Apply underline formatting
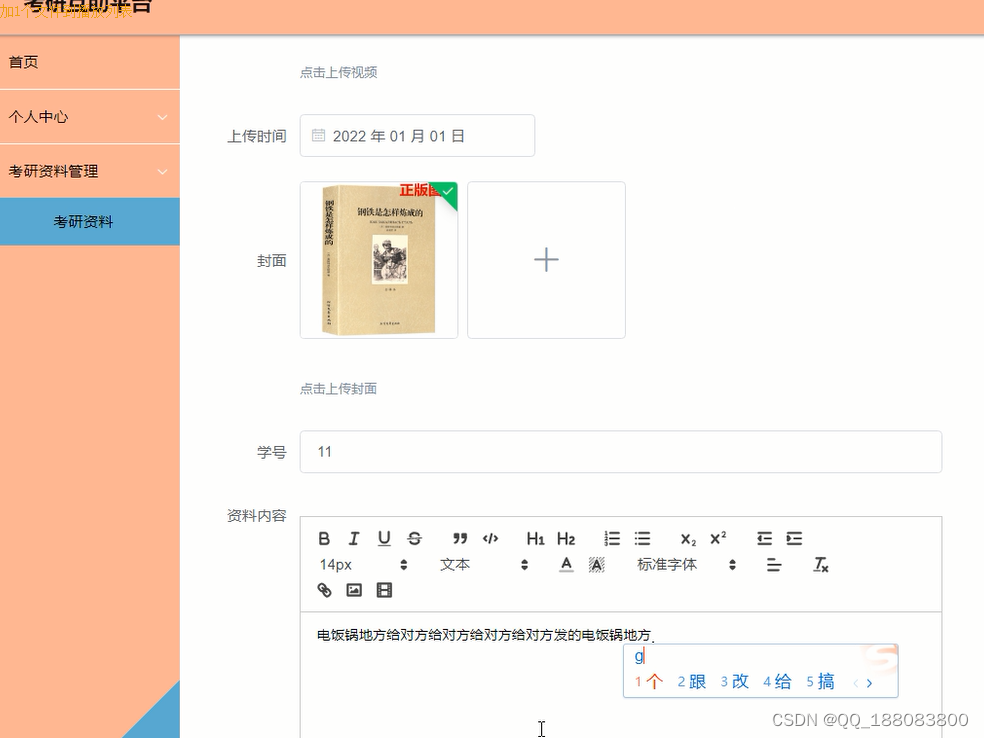Screen dimensions: 984x738 coord(384,538)
